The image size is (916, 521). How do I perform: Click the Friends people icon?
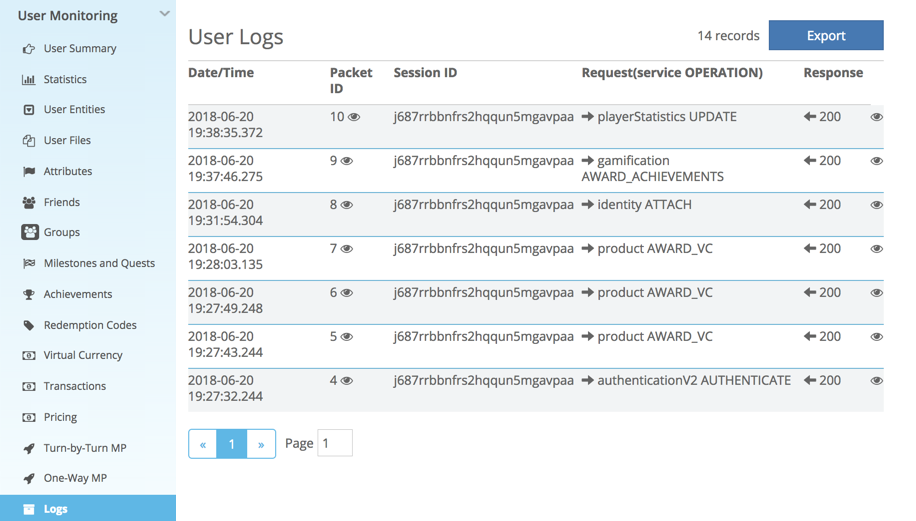tap(29, 203)
